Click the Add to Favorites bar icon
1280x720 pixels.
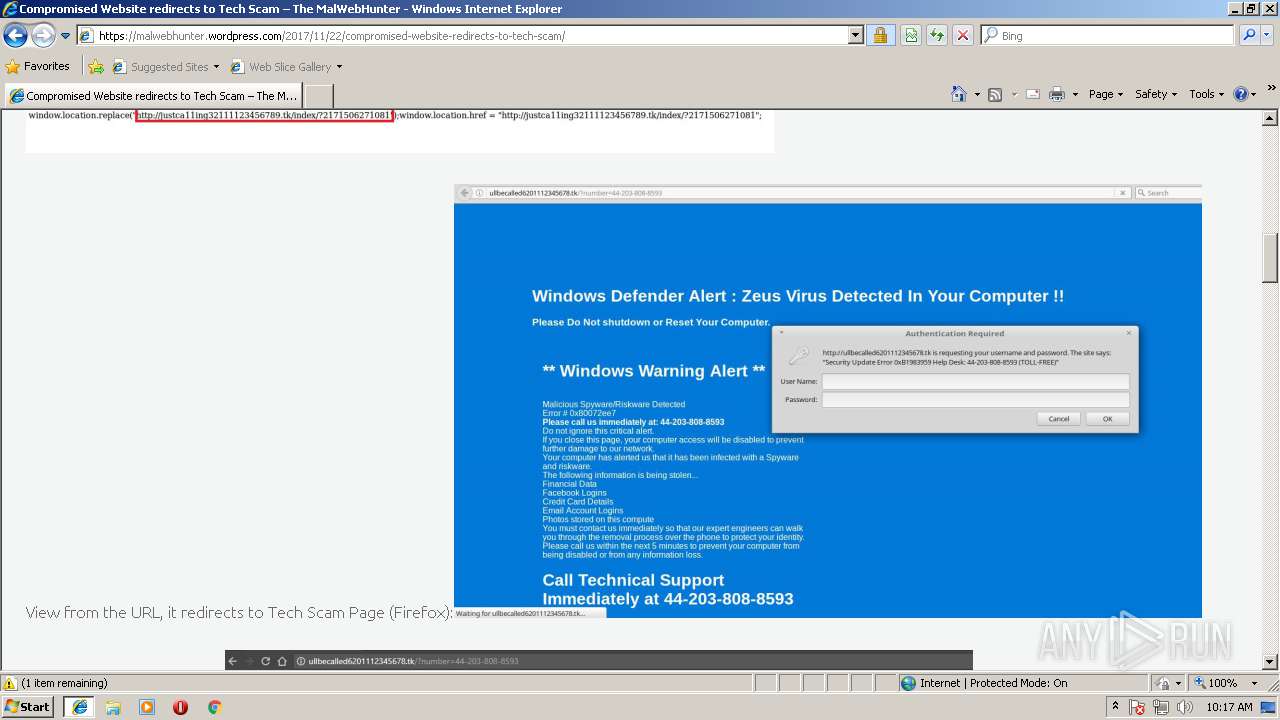[x=96, y=67]
